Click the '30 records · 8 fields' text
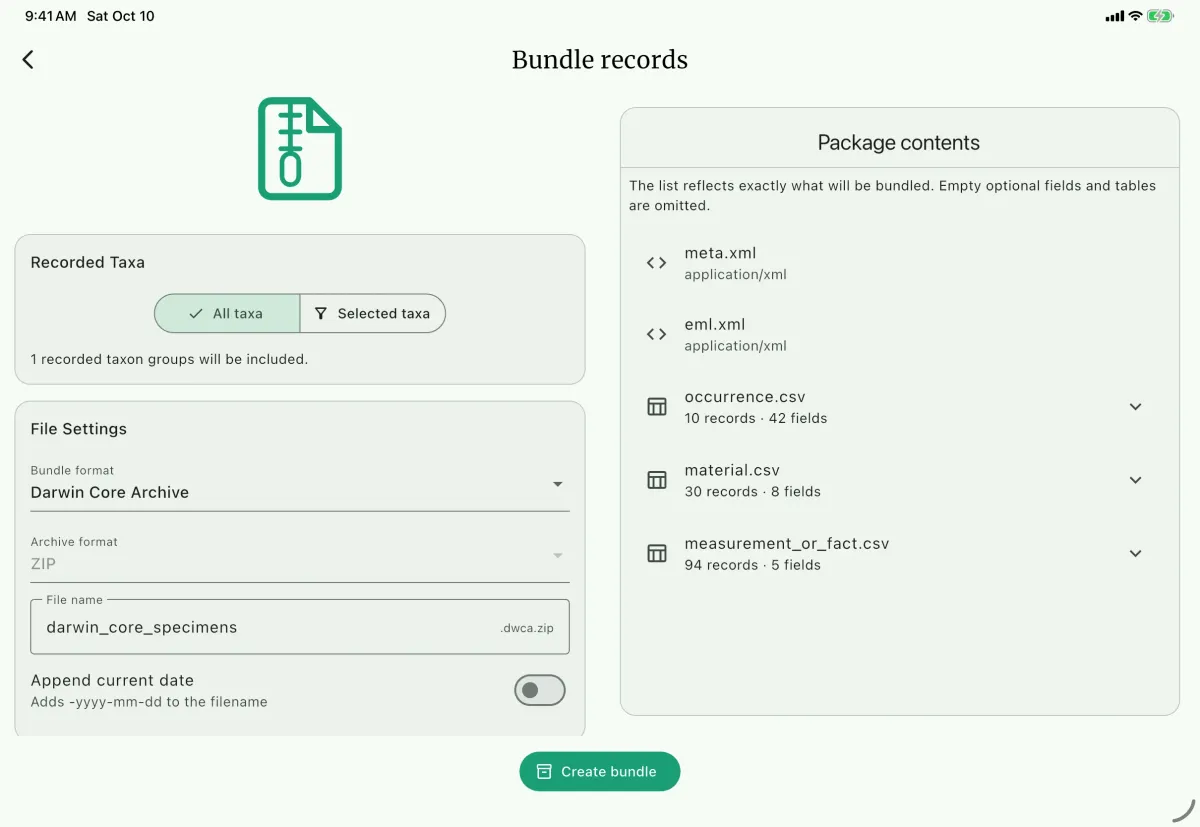Image resolution: width=1200 pixels, height=827 pixels. click(x=752, y=491)
